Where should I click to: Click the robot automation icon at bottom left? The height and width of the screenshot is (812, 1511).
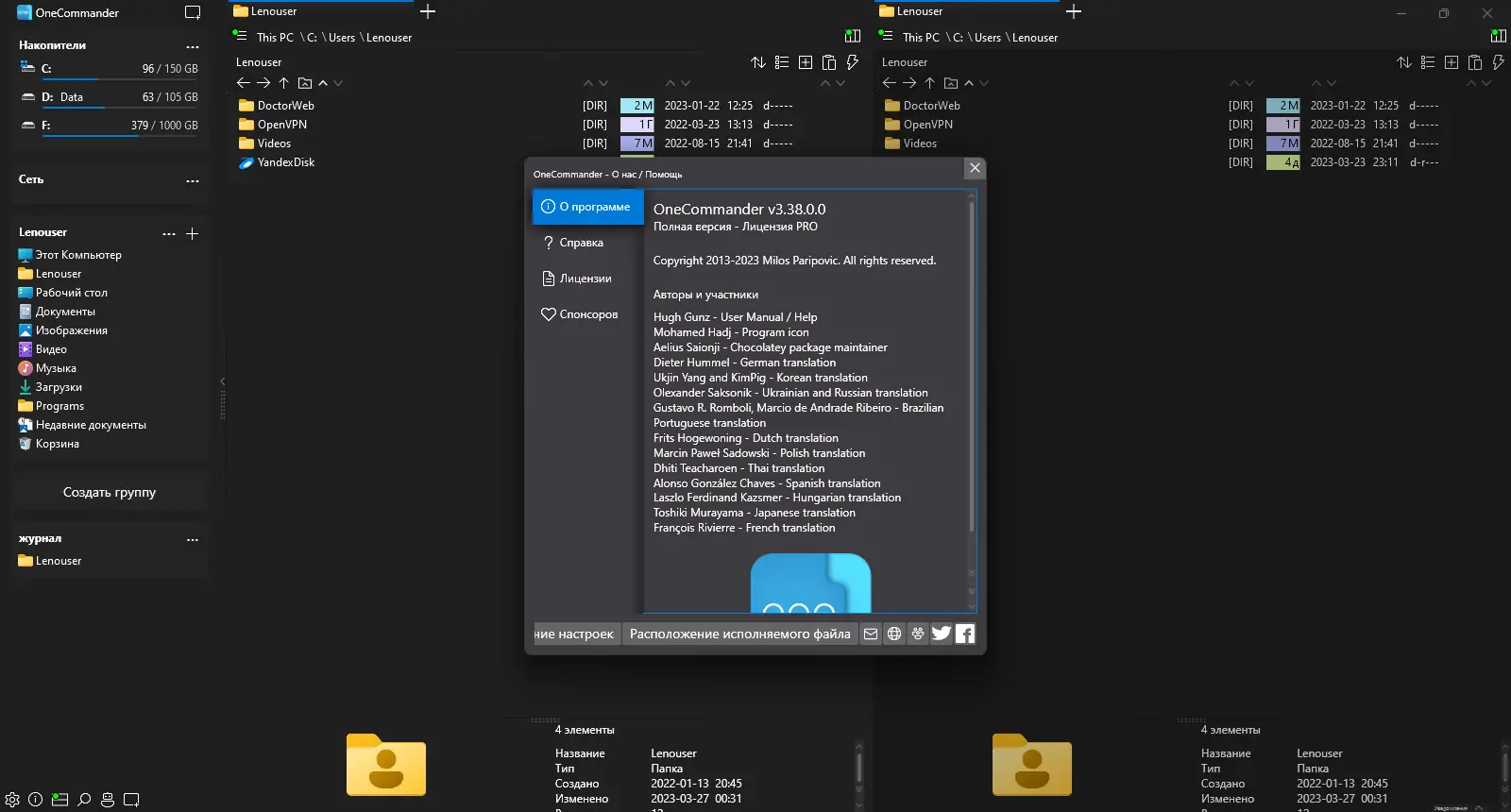[x=108, y=800]
